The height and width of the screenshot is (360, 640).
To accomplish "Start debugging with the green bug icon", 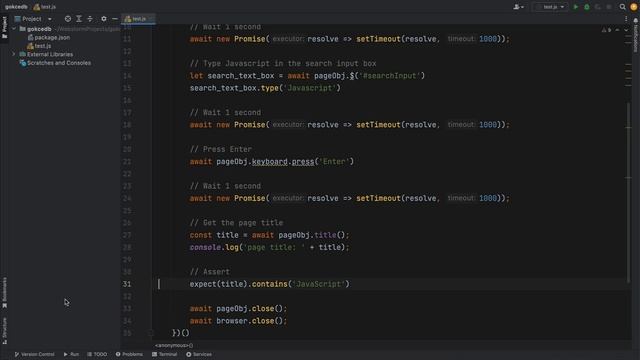I will point(587,7).
